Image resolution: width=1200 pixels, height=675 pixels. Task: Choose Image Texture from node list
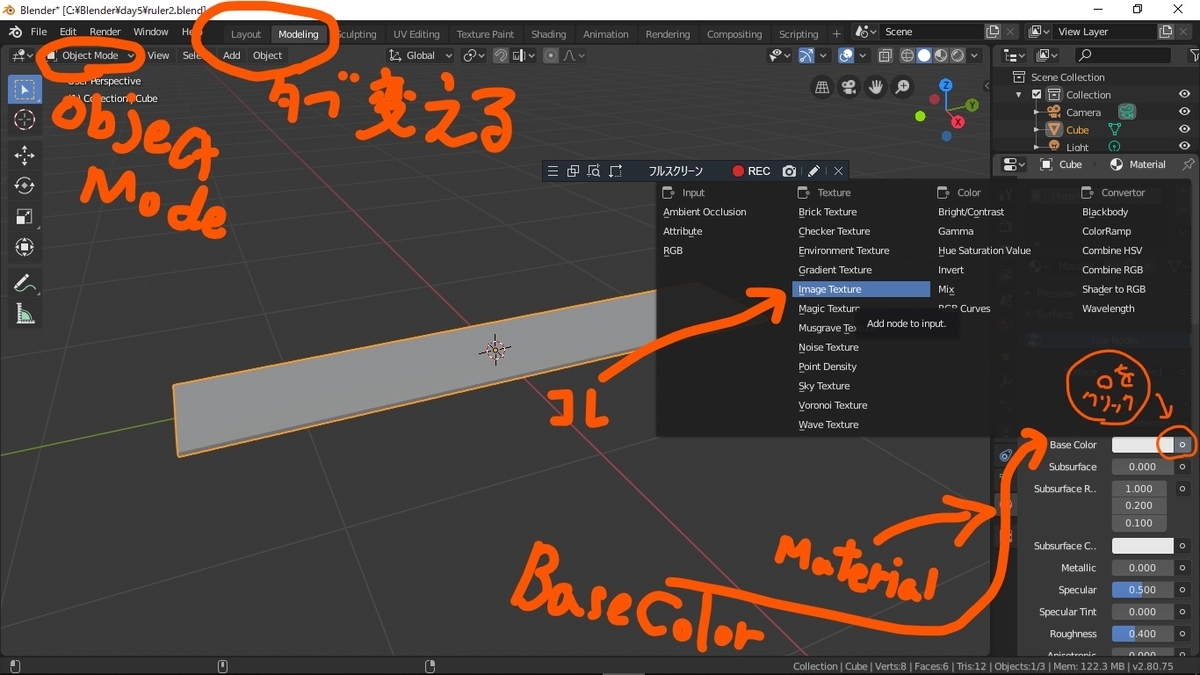[861, 289]
